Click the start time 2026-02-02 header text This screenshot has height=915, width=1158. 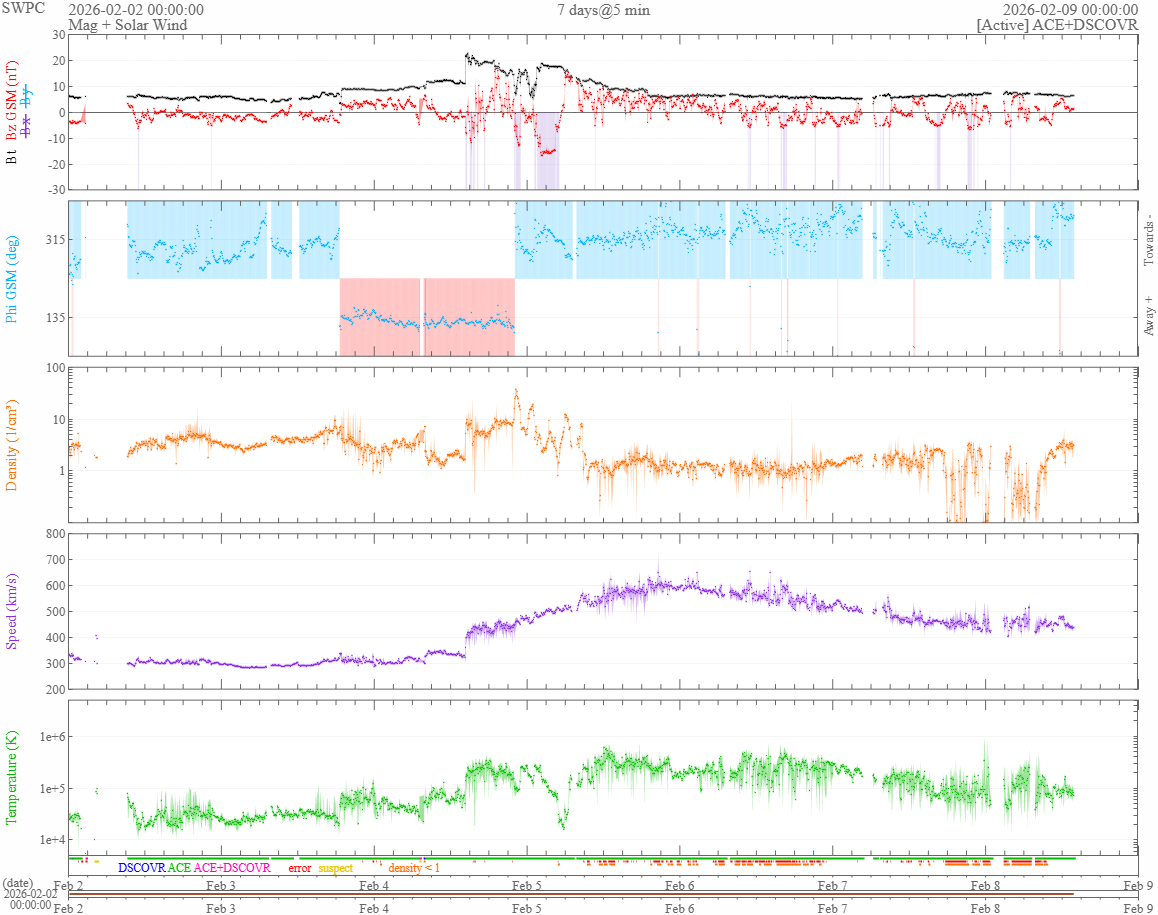coord(136,10)
